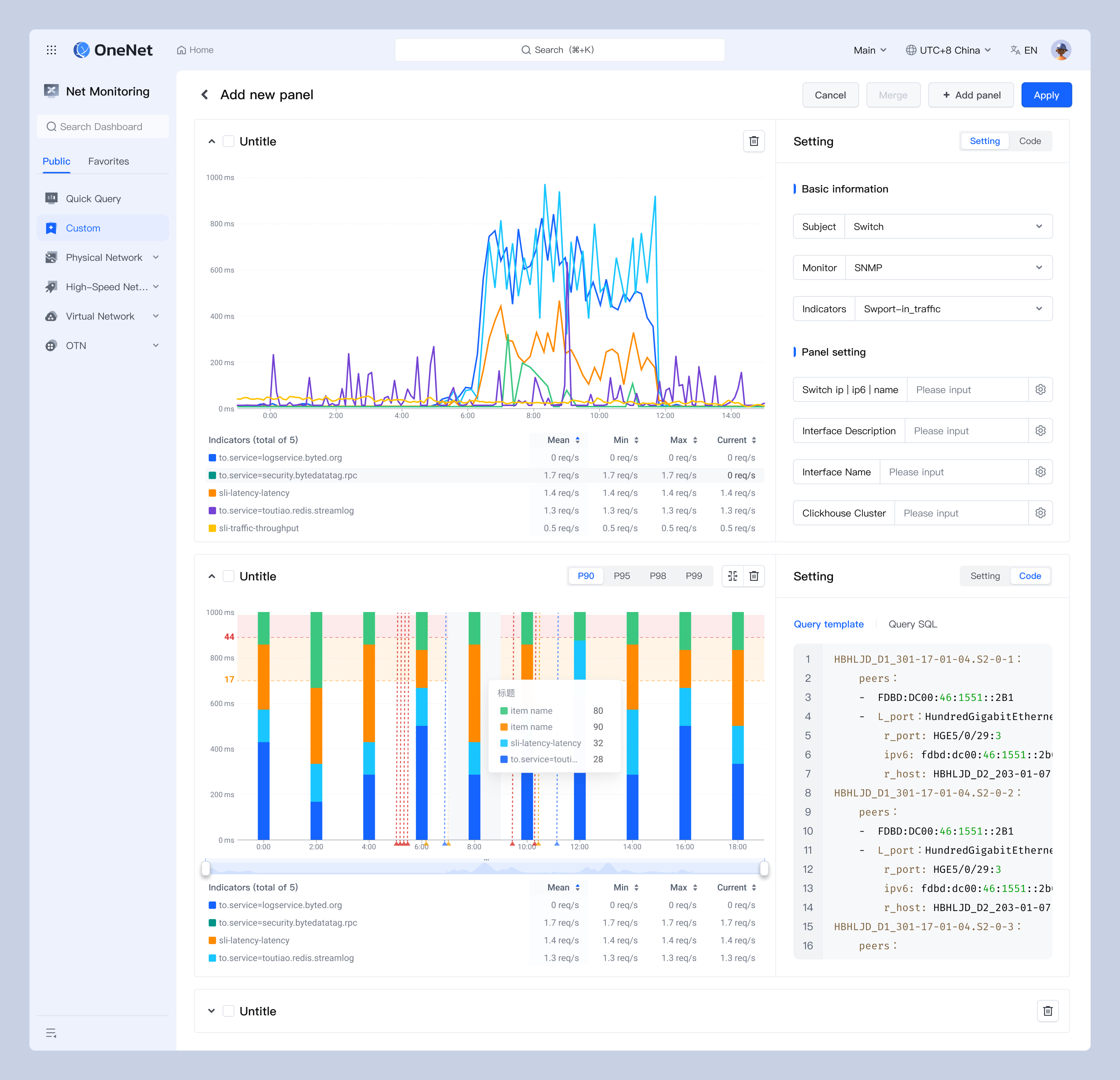Check the second Untitle panel checkbox
This screenshot has width=1120, height=1080.
[229, 576]
